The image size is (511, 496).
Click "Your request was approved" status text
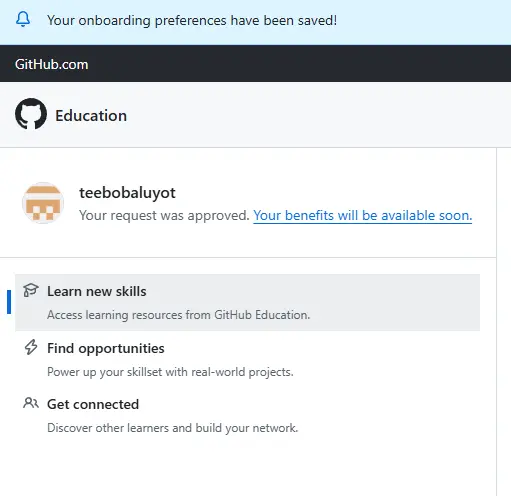[164, 215]
